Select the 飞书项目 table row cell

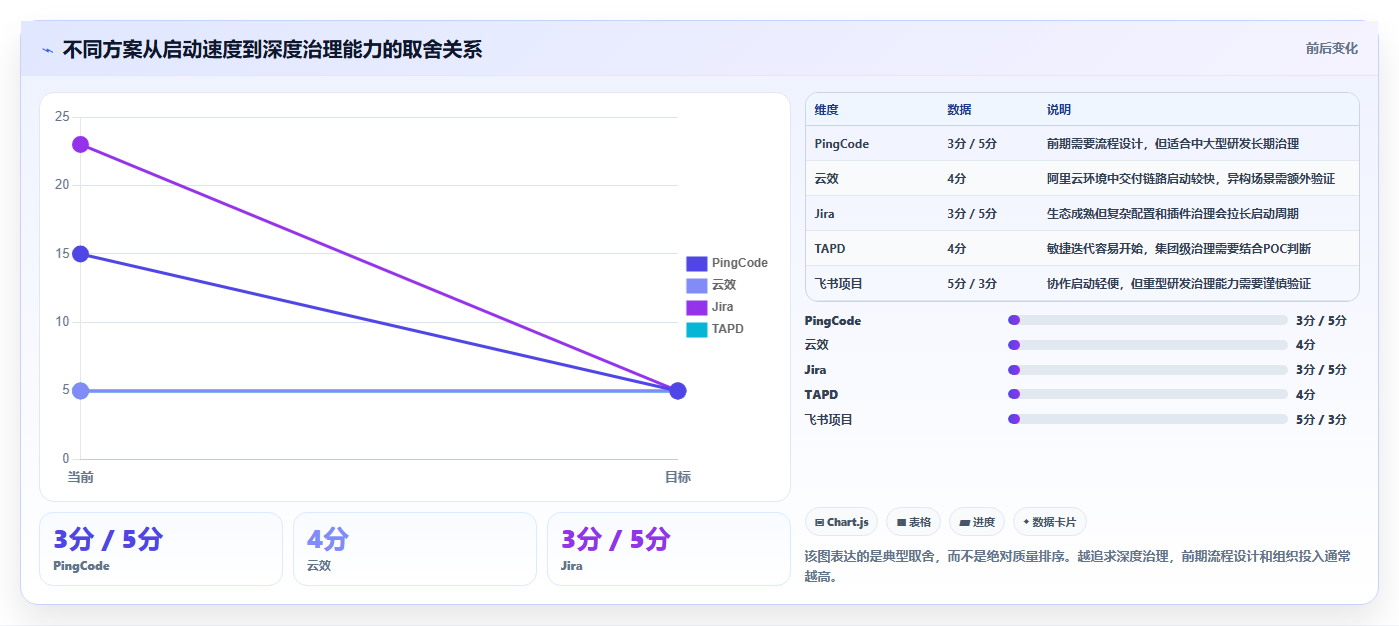click(x=839, y=284)
